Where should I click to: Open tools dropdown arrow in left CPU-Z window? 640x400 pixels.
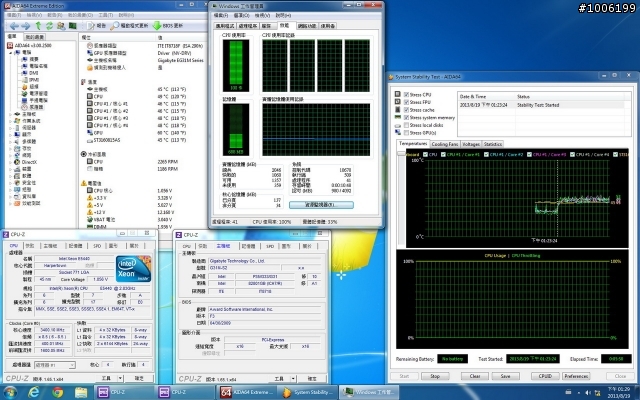click(120, 378)
